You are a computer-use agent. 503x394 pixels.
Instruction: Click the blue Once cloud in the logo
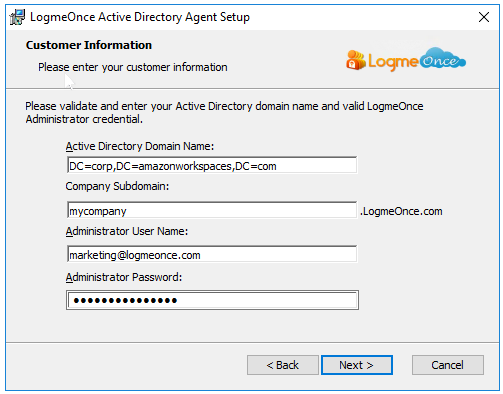pyautogui.click(x=442, y=59)
